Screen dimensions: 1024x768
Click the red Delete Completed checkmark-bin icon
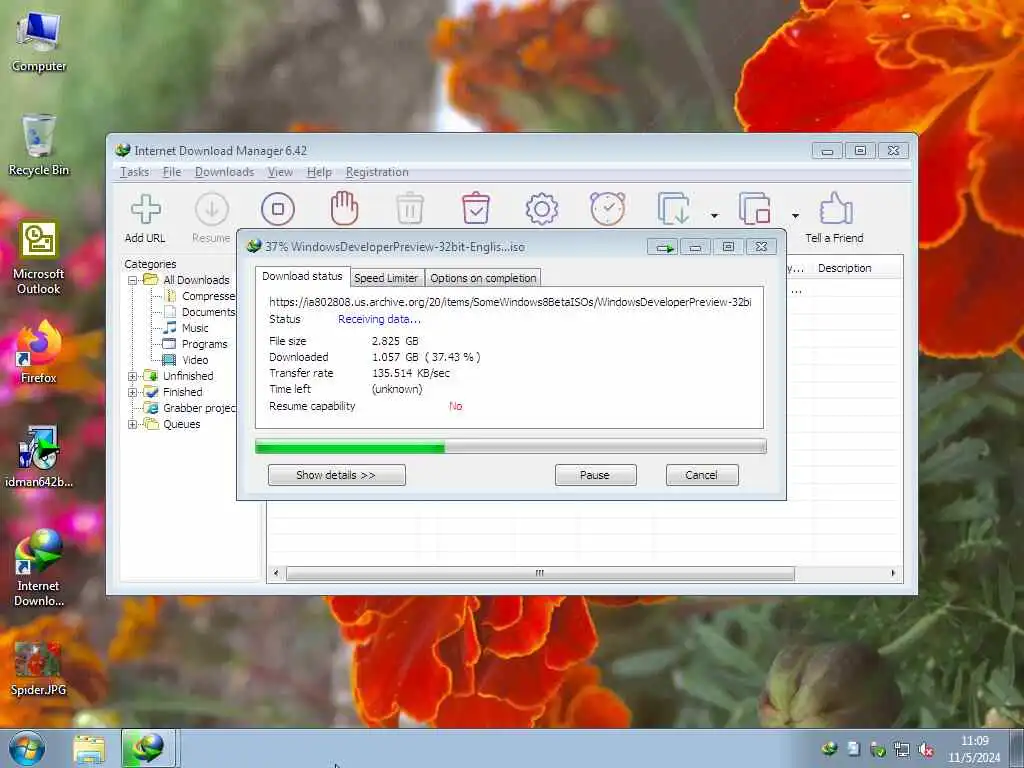click(x=475, y=209)
